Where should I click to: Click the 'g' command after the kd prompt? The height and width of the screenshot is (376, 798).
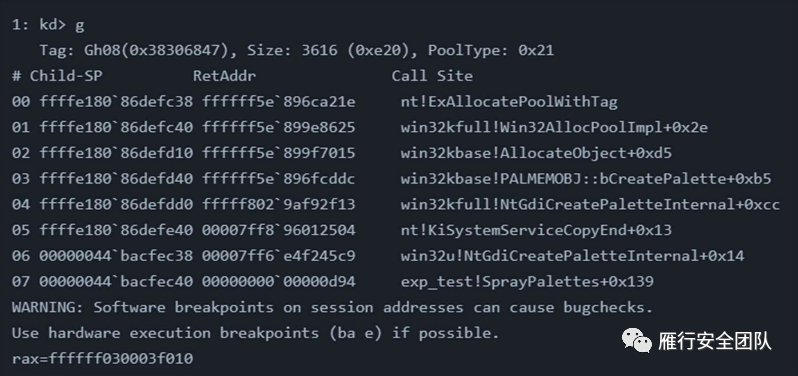click(79, 25)
